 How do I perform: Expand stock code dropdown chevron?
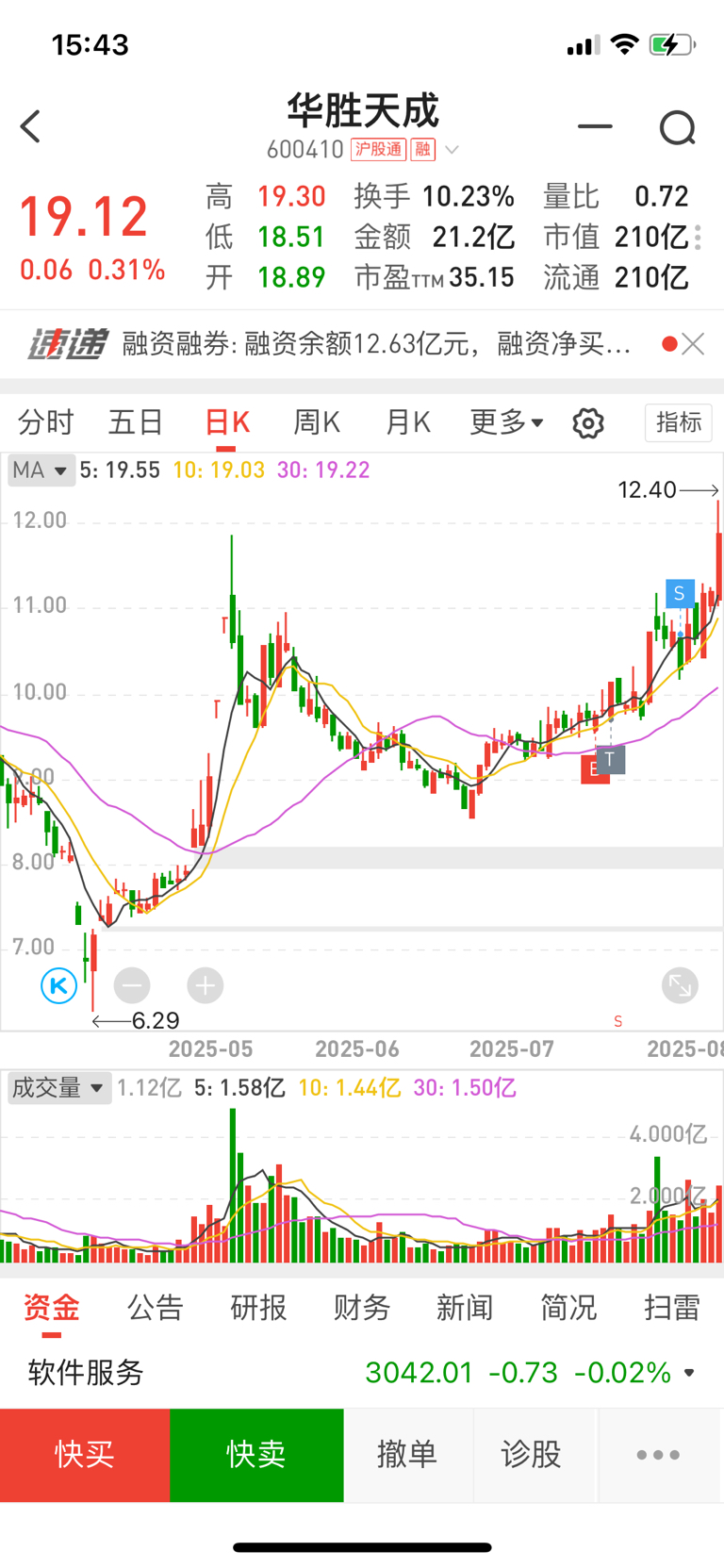click(452, 150)
